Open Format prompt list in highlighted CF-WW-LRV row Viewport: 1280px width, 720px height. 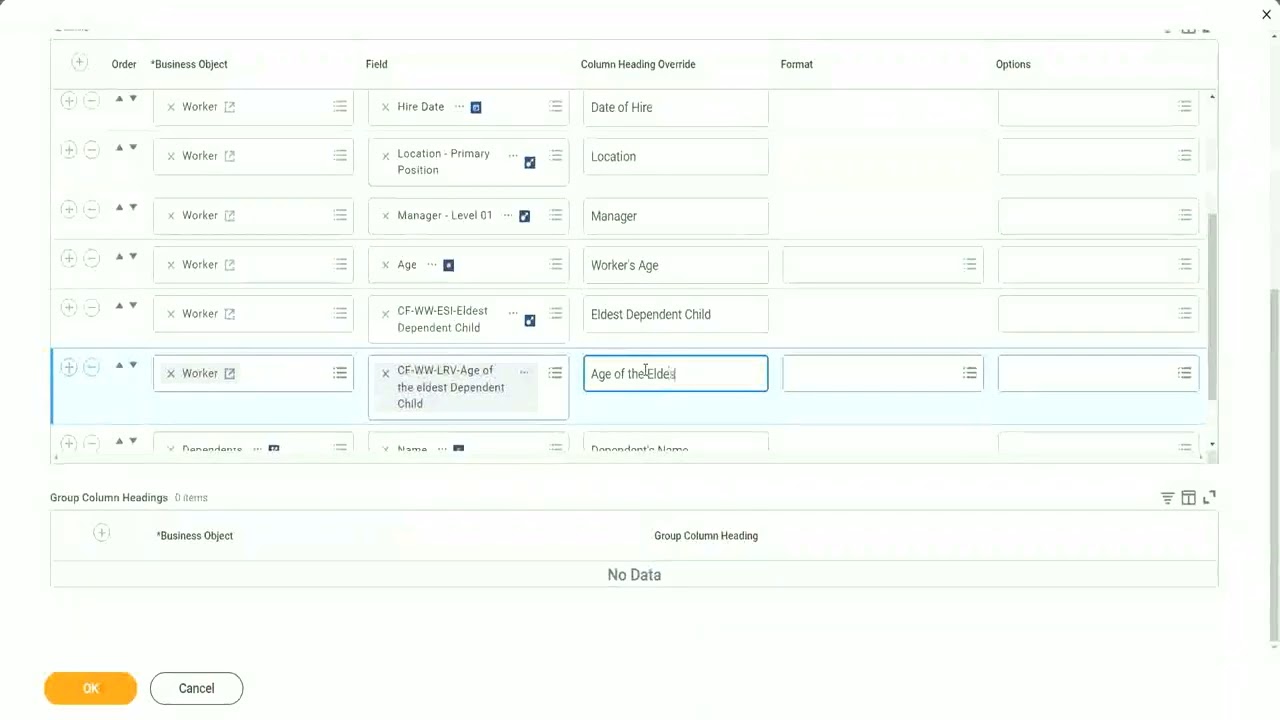969,373
